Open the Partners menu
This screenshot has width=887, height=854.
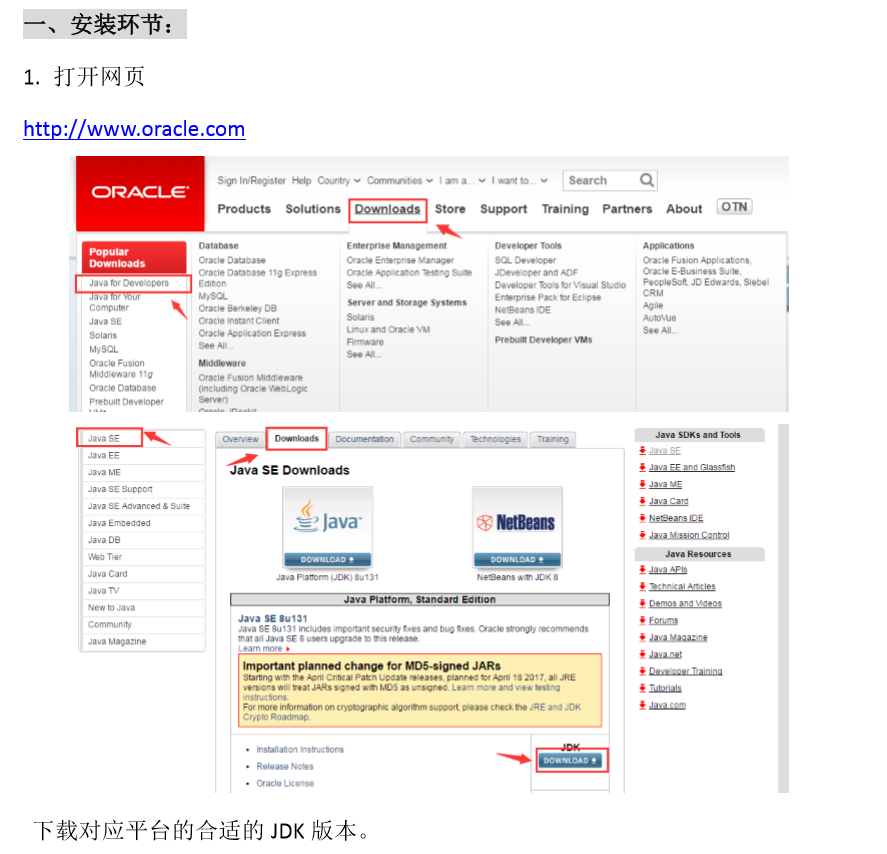click(x=627, y=209)
